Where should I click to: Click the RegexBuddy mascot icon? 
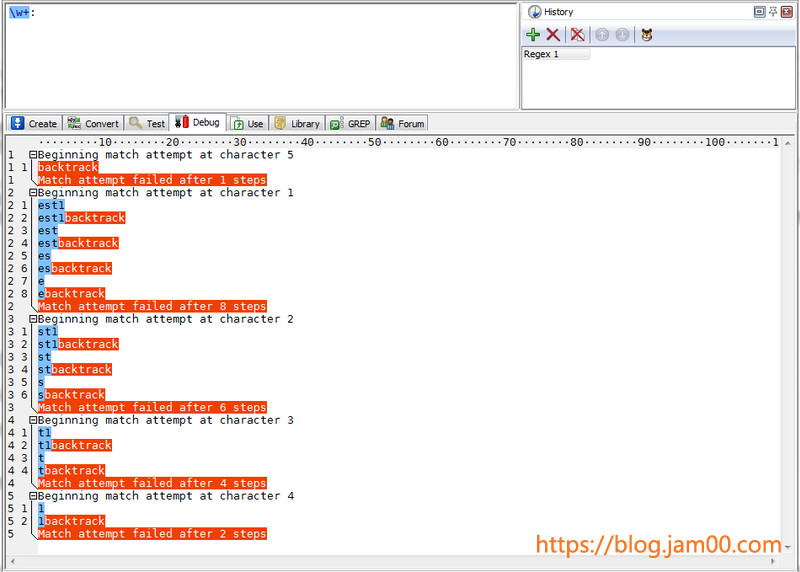click(x=647, y=35)
